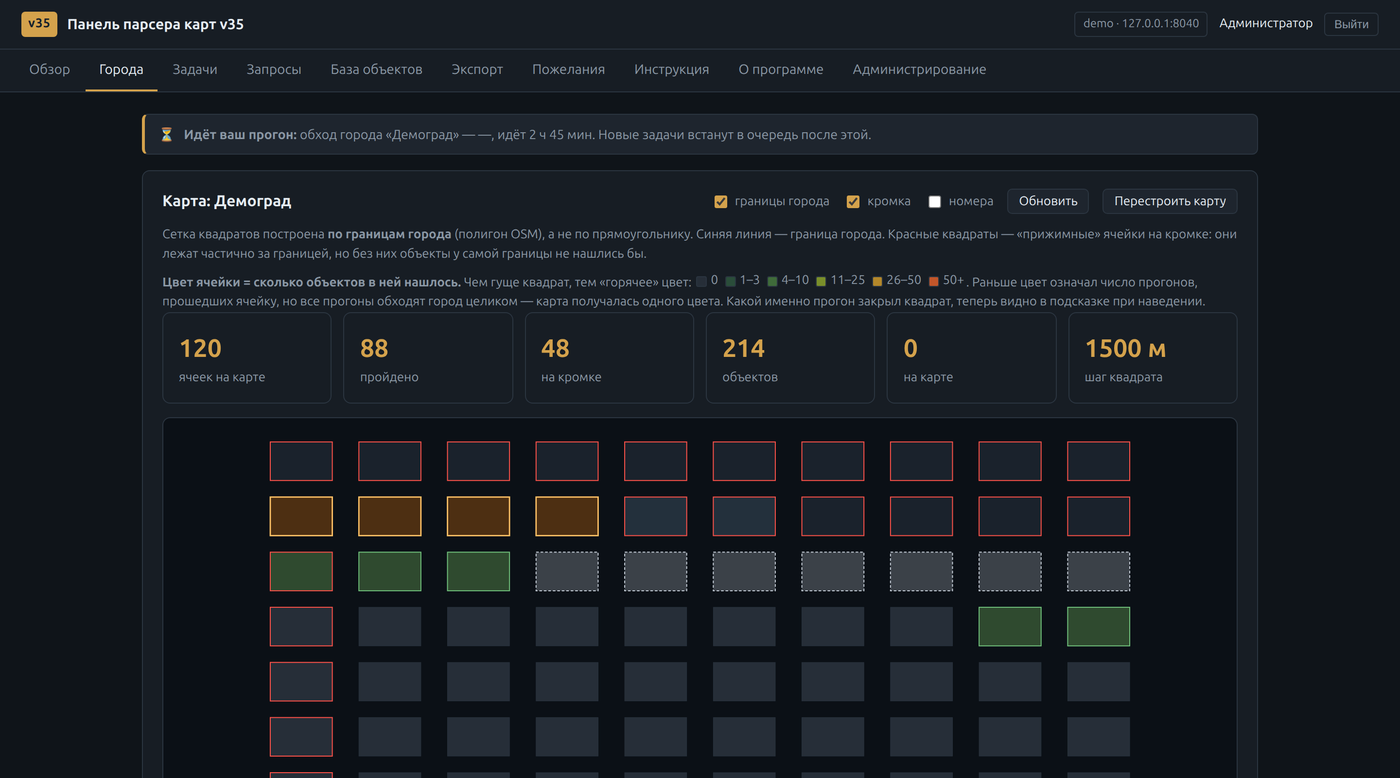The height and width of the screenshot is (778, 1400).
Task: Click the «48 на кромке» stat card
Action: [x=609, y=358]
